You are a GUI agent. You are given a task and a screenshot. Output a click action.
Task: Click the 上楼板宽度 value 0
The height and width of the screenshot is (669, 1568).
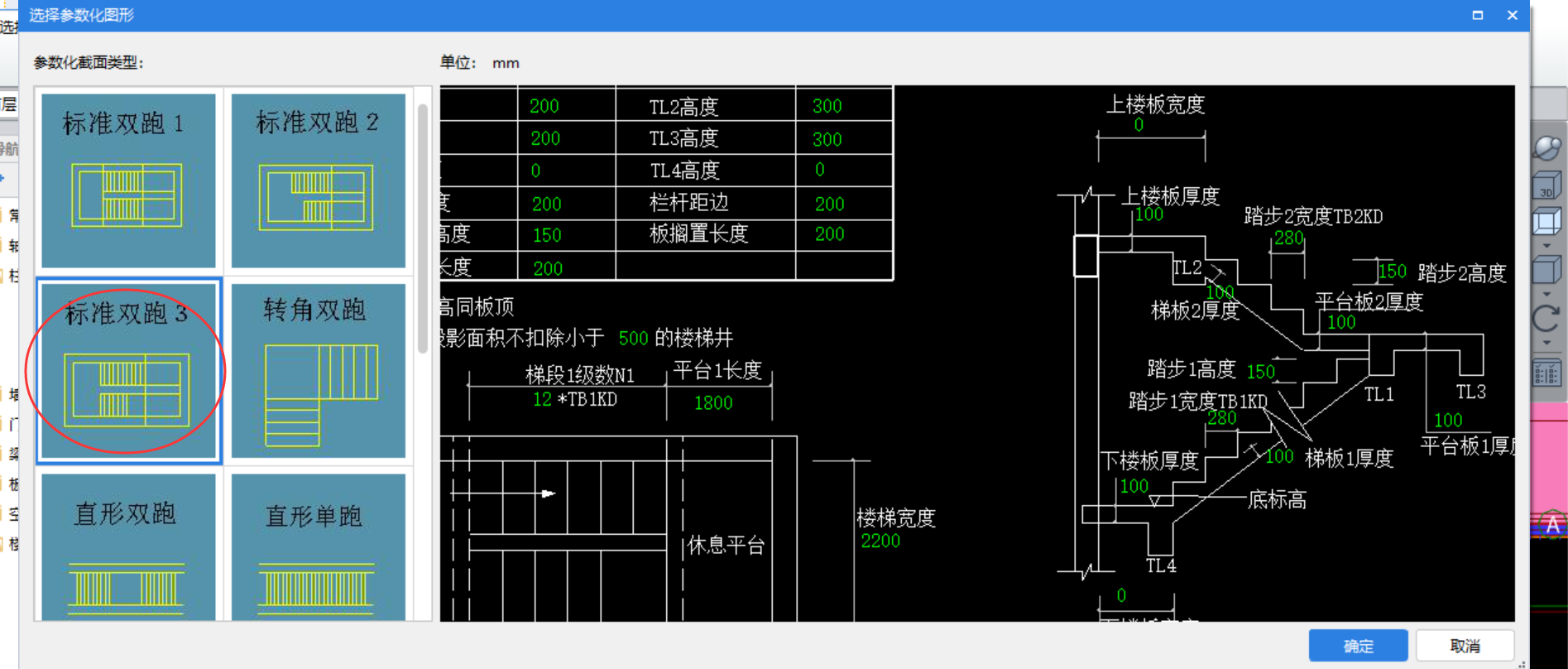[x=1139, y=125]
